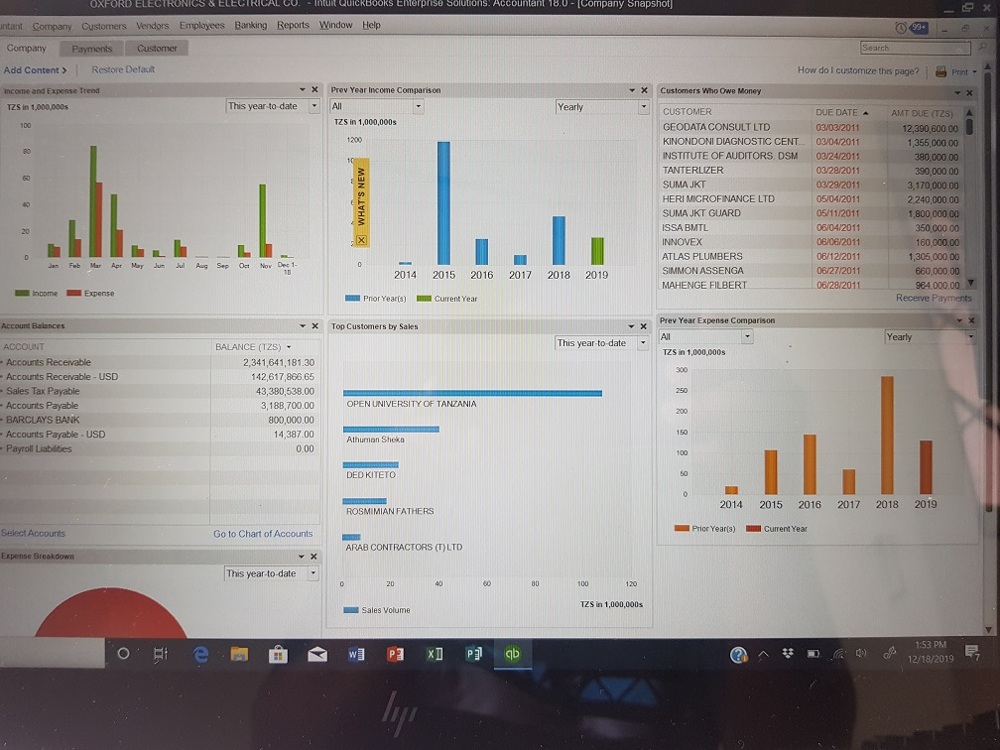Open PowerPoint from the taskbar
Screen dimensions: 1000x750
[x=395, y=654]
